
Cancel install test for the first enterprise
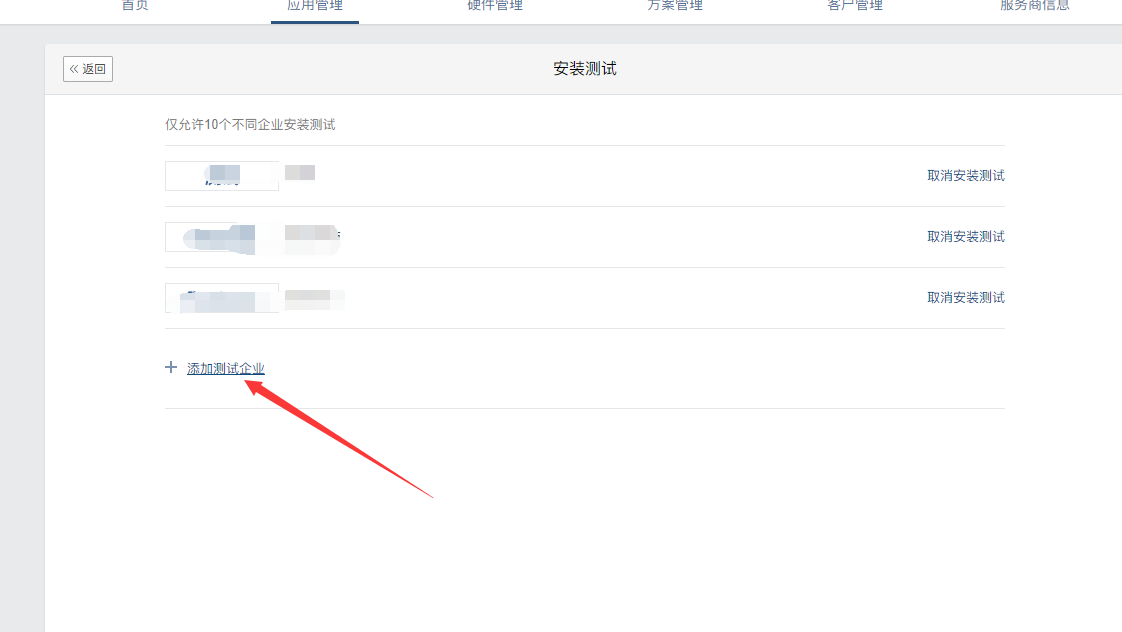point(965,175)
